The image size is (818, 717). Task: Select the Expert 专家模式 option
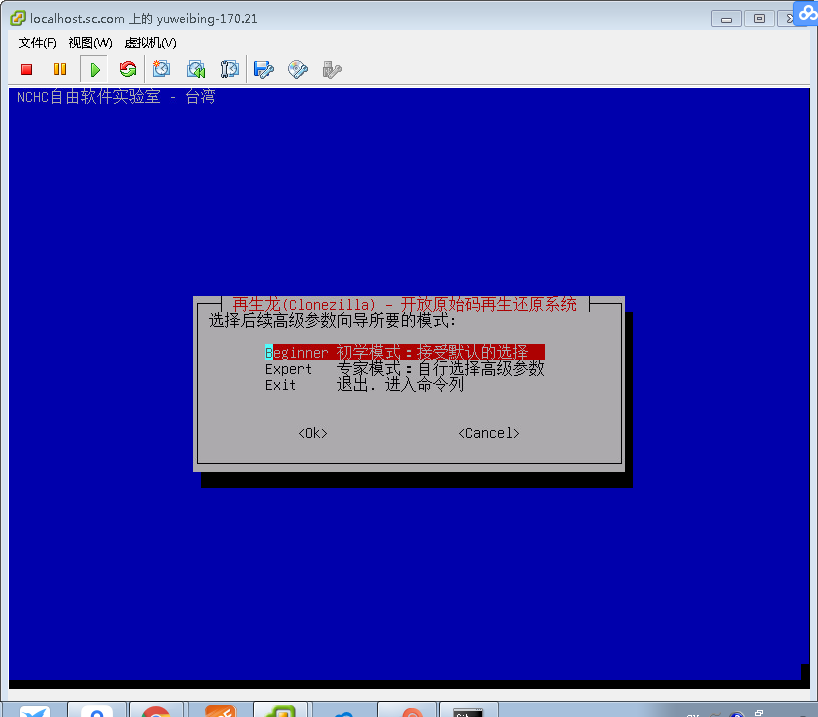coord(405,369)
